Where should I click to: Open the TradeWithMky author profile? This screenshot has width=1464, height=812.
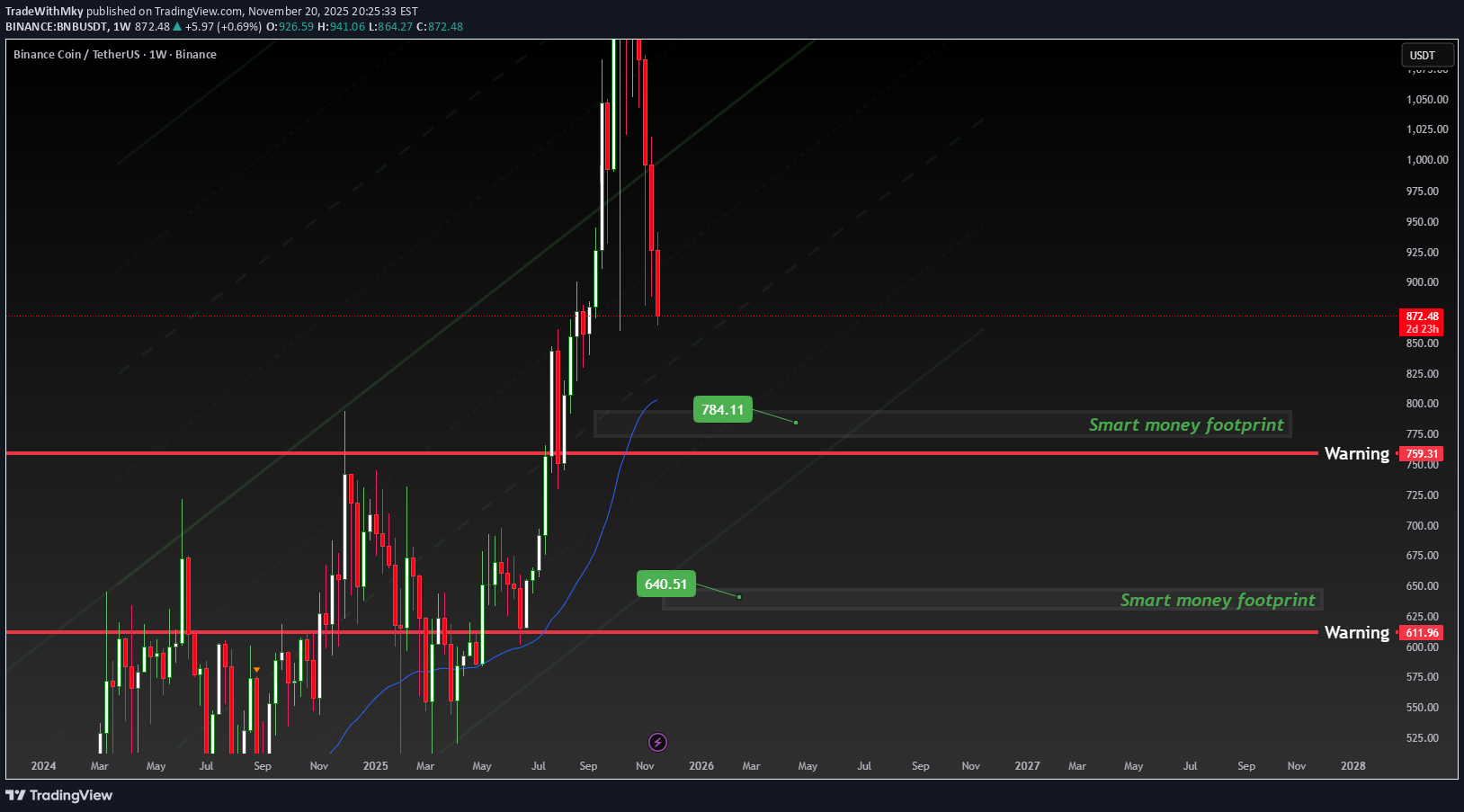(x=44, y=11)
